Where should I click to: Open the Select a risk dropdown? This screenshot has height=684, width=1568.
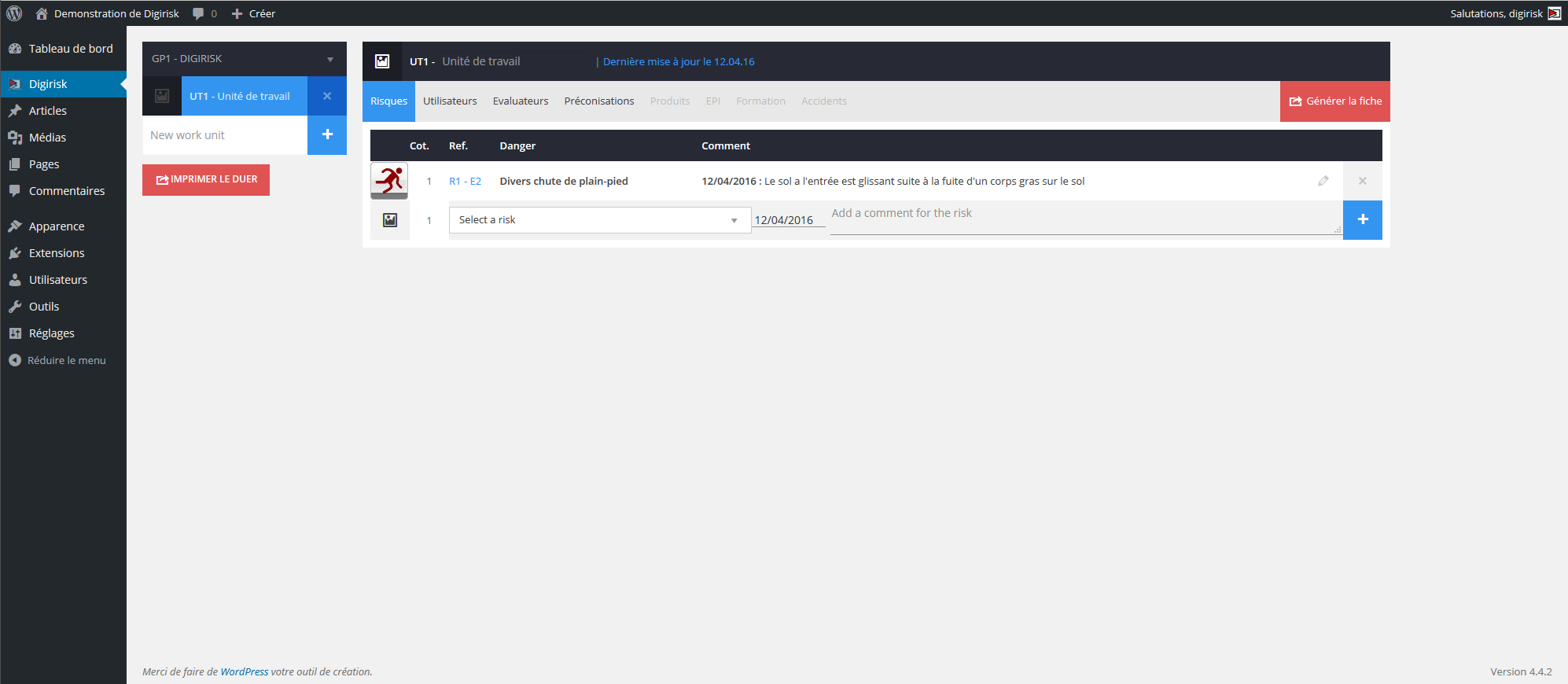600,220
